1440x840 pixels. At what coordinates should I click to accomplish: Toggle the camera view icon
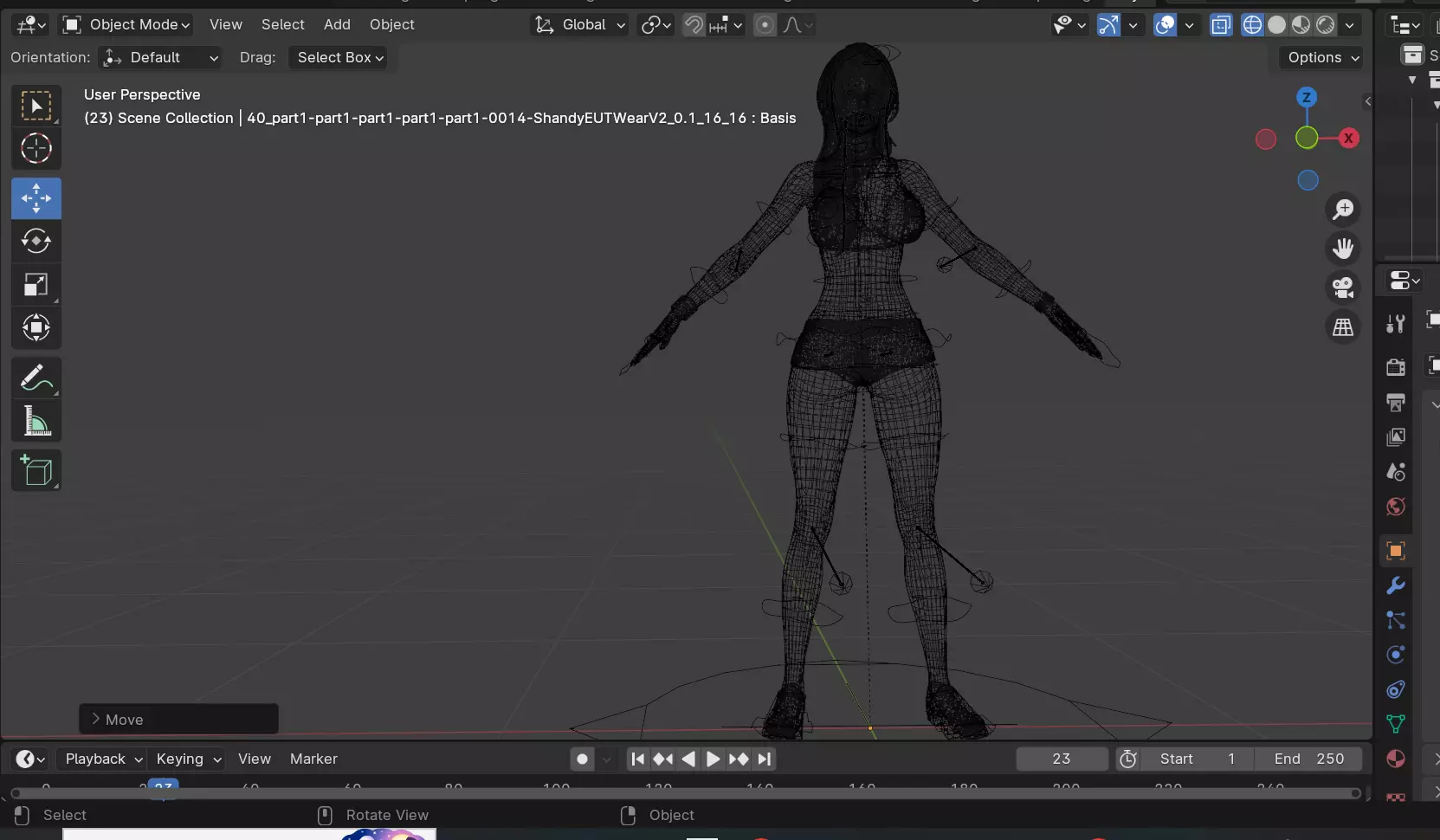(1343, 288)
